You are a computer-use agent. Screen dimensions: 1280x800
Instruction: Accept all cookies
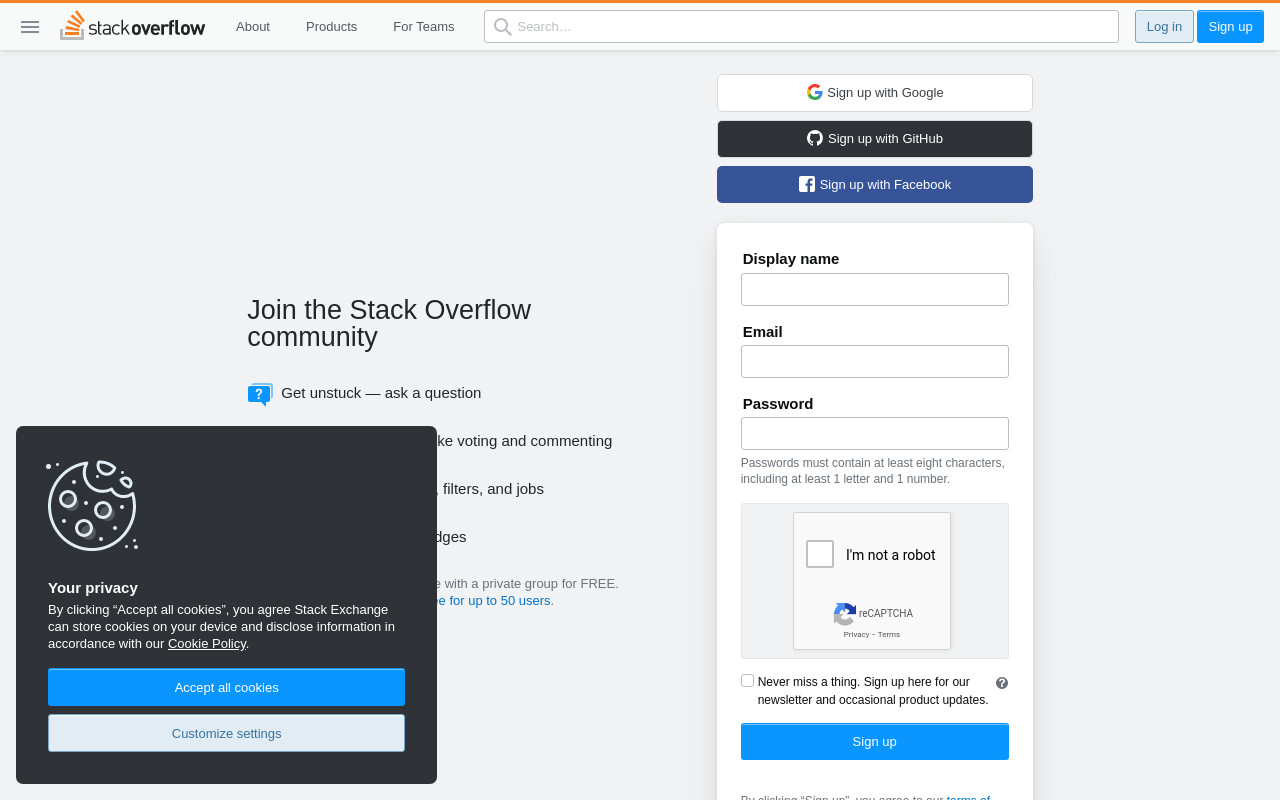pyautogui.click(x=226, y=687)
